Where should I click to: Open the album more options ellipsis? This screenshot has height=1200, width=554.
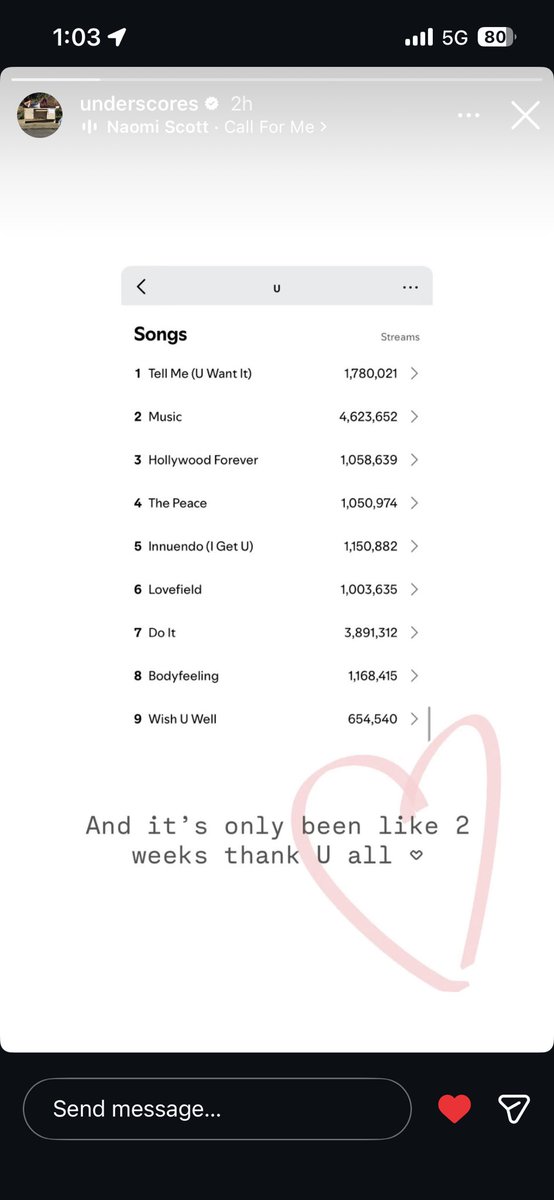click(410, 287)
